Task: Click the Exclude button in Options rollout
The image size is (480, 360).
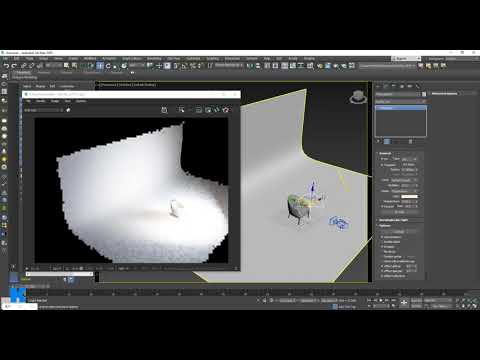Action: click(399, 232)
